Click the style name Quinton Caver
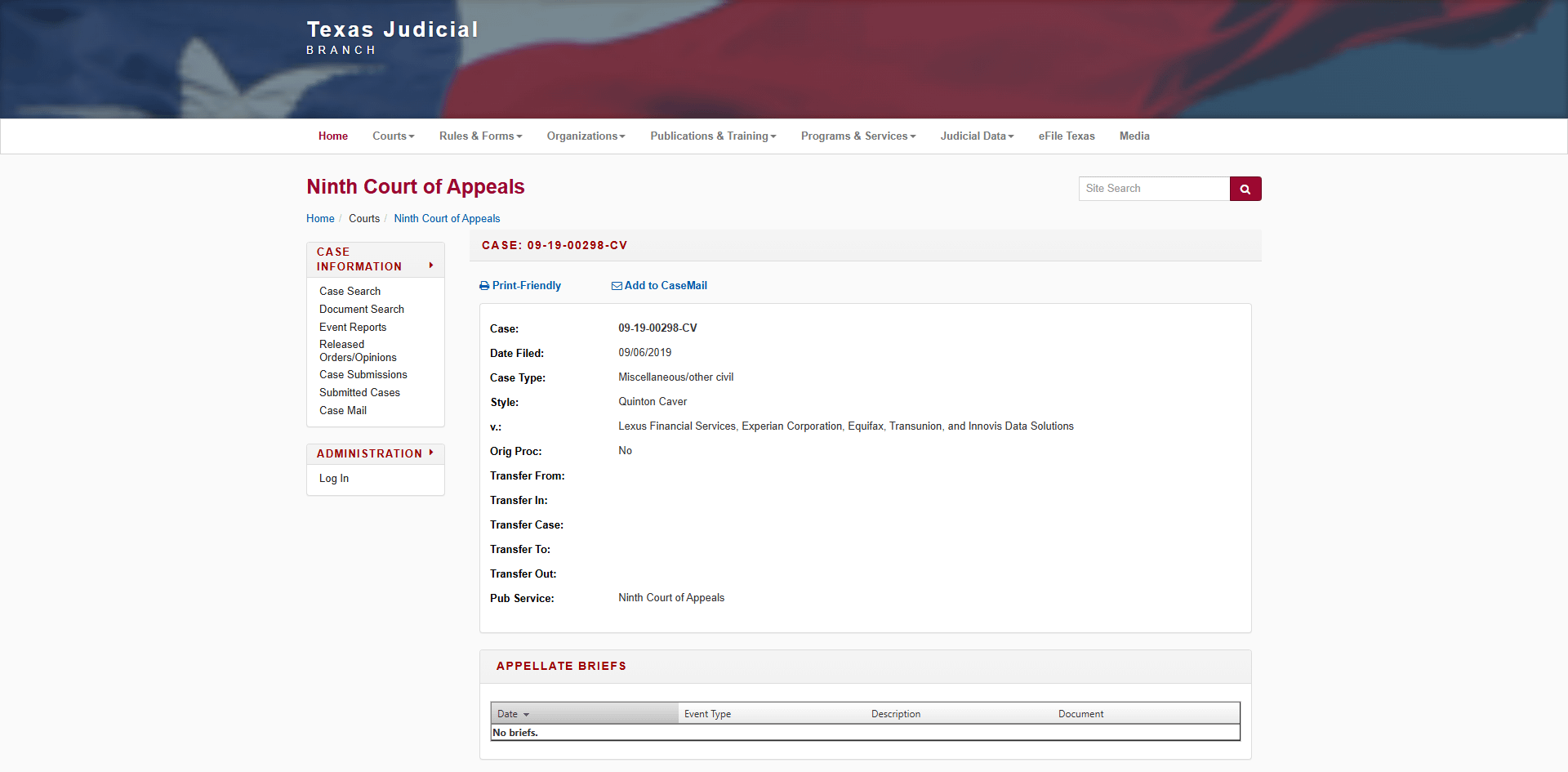1568x772 pixels. coord(653,402)
